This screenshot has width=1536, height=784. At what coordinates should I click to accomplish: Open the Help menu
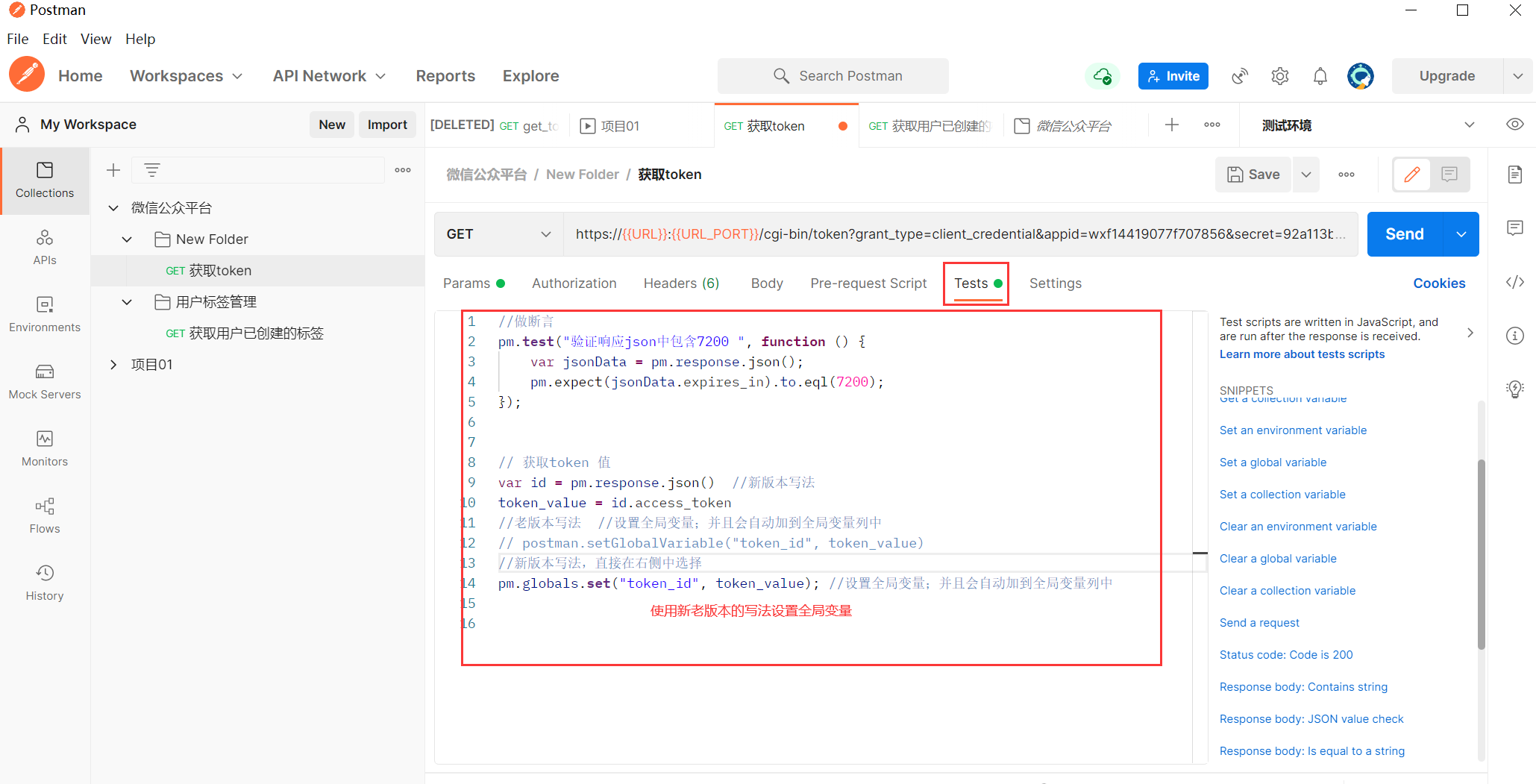140,39
